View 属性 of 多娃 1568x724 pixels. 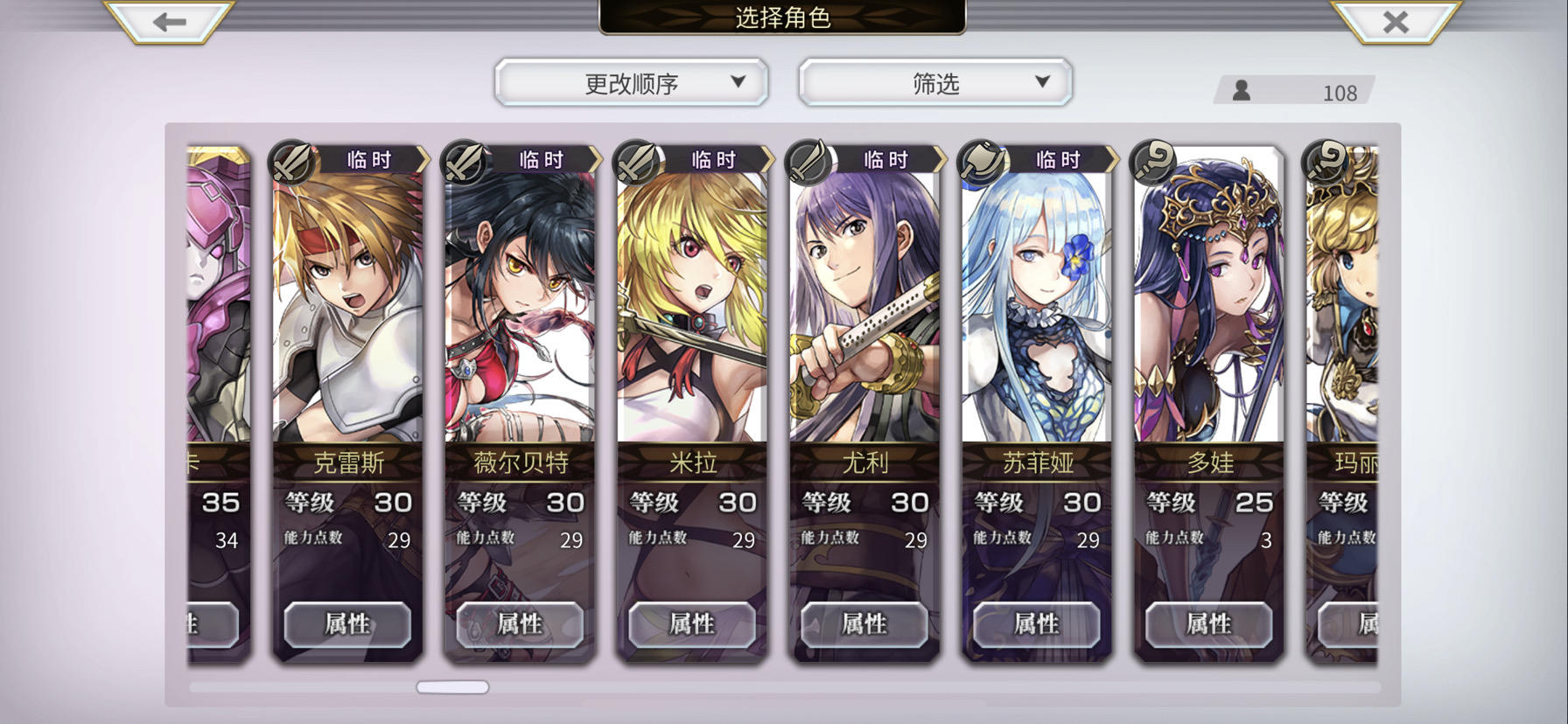click(1209, 624)
